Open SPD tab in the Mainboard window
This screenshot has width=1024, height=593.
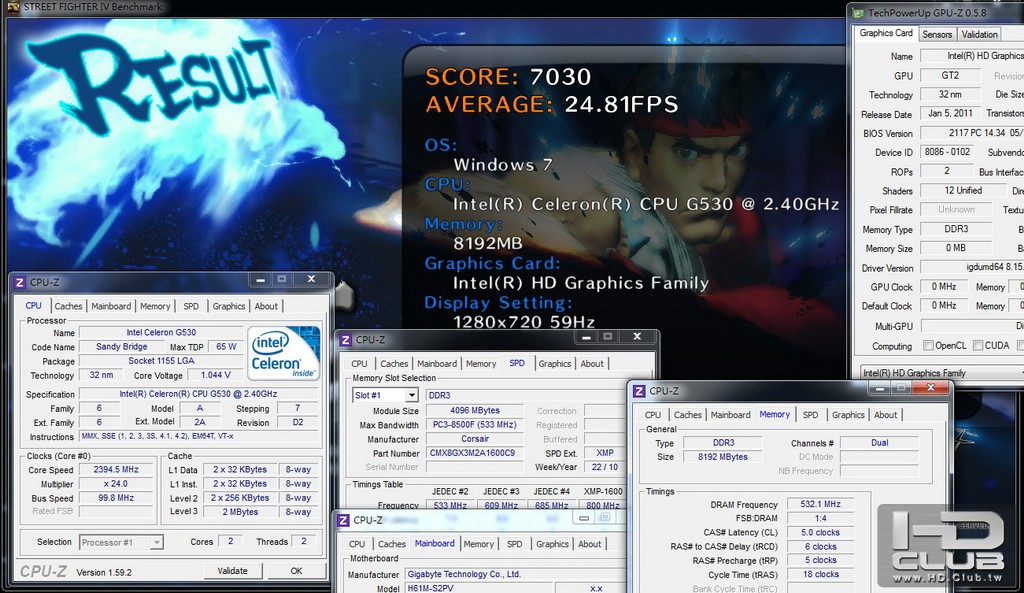515,543
